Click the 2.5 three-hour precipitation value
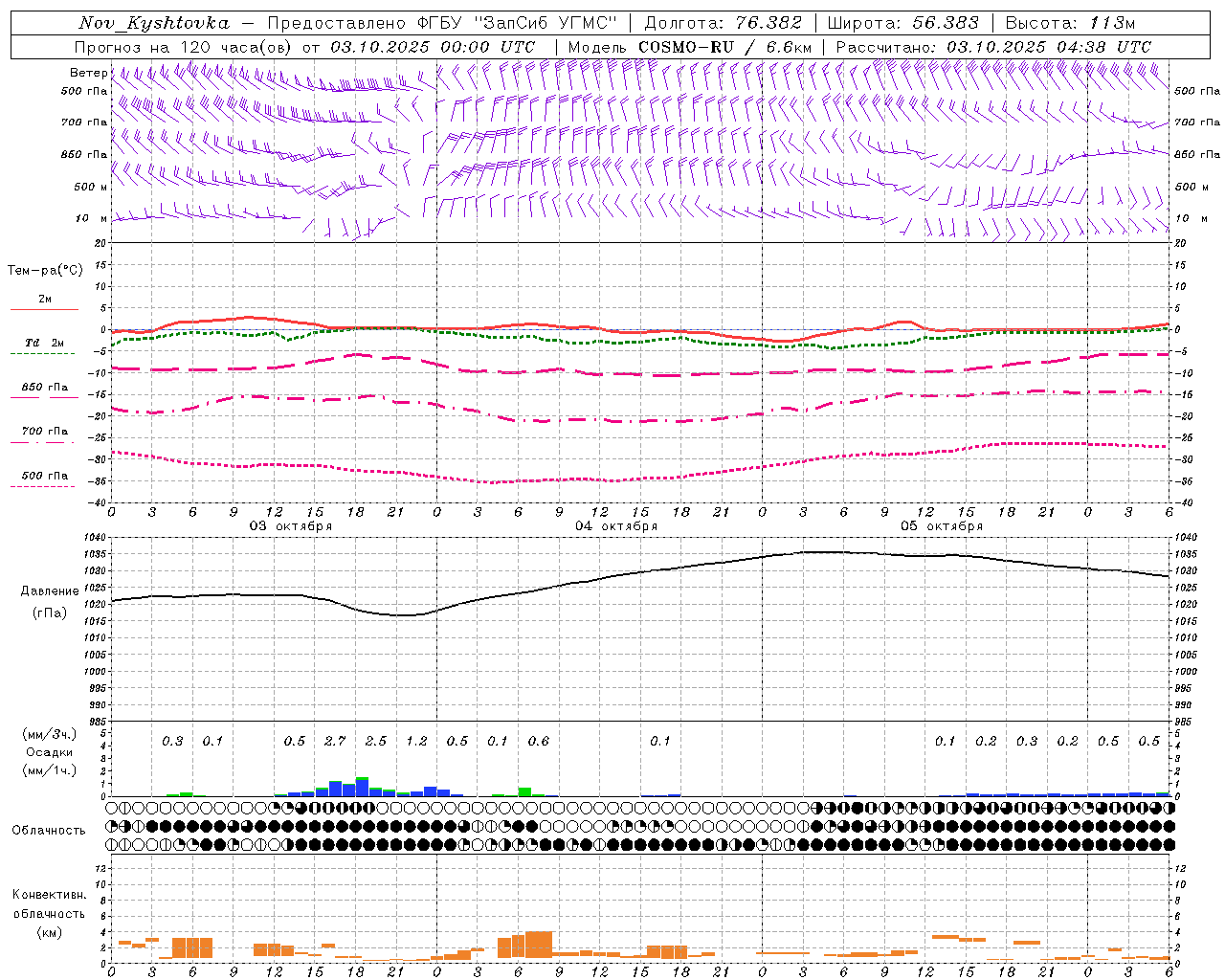 coord(376,742)
